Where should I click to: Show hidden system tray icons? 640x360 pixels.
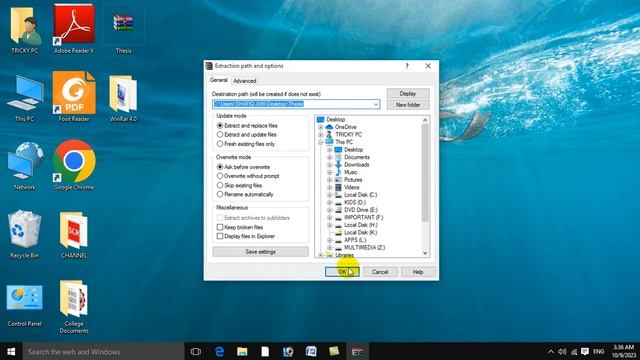[551, 351]
